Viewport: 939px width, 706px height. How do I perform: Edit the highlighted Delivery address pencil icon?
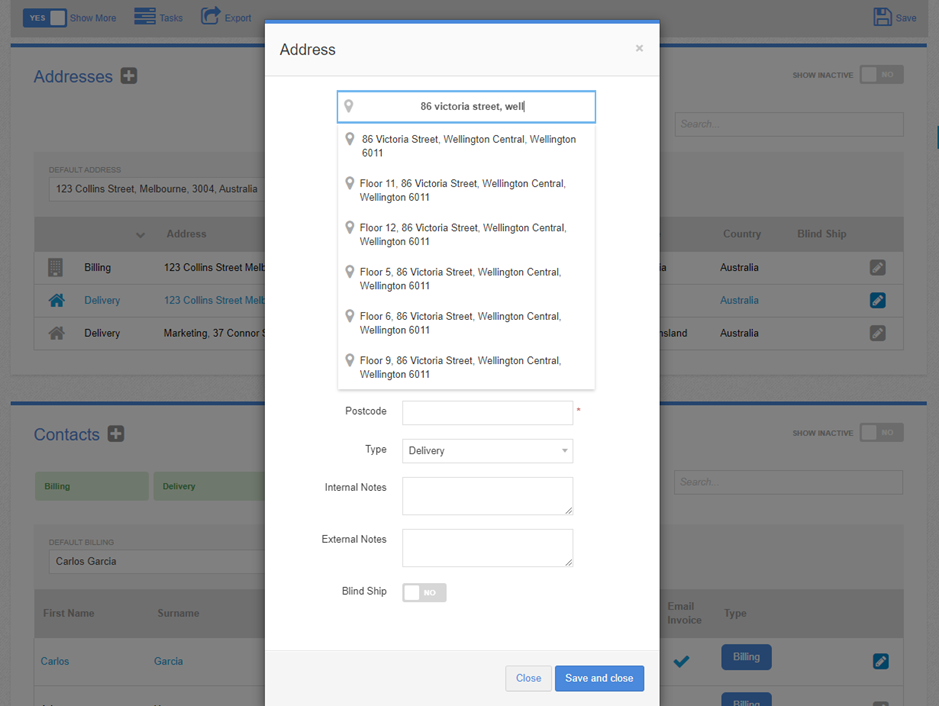877,300
